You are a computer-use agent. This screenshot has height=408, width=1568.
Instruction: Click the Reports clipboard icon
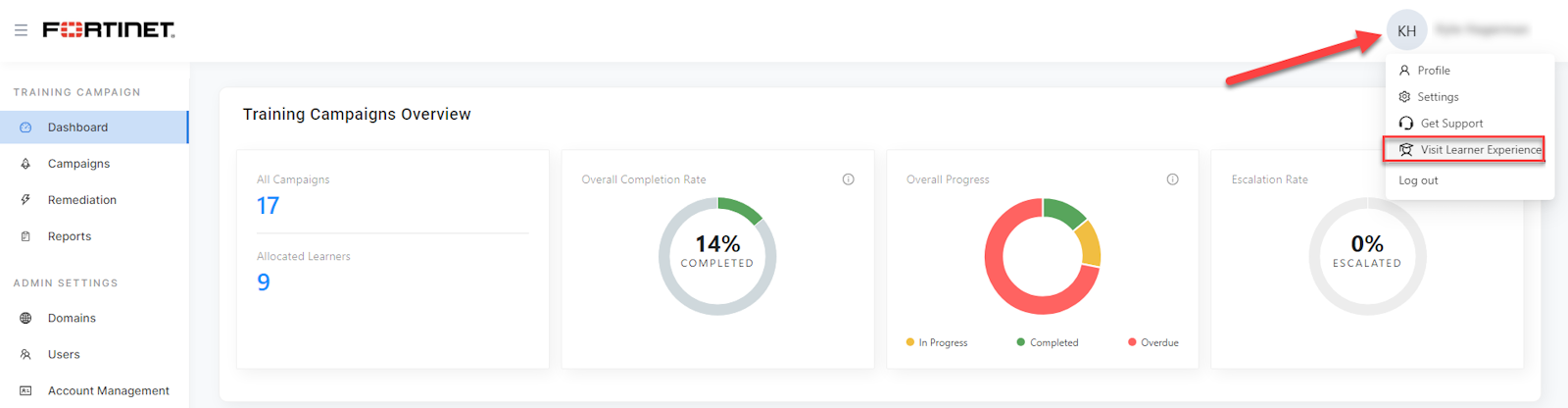point(25,236)
